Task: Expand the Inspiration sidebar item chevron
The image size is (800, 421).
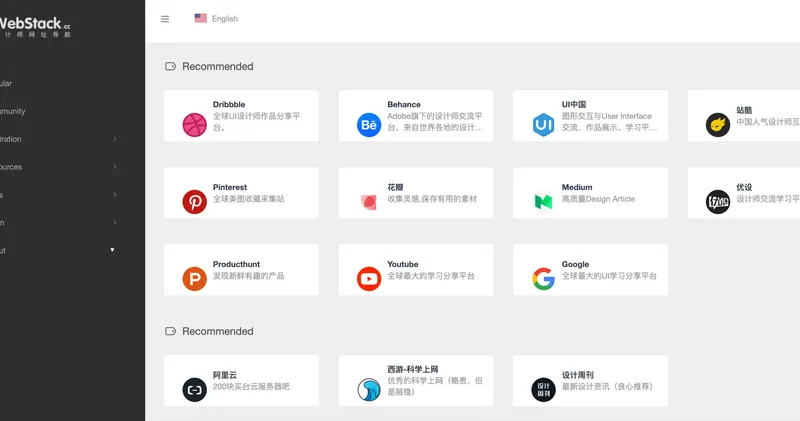Action: coord(114,139)
